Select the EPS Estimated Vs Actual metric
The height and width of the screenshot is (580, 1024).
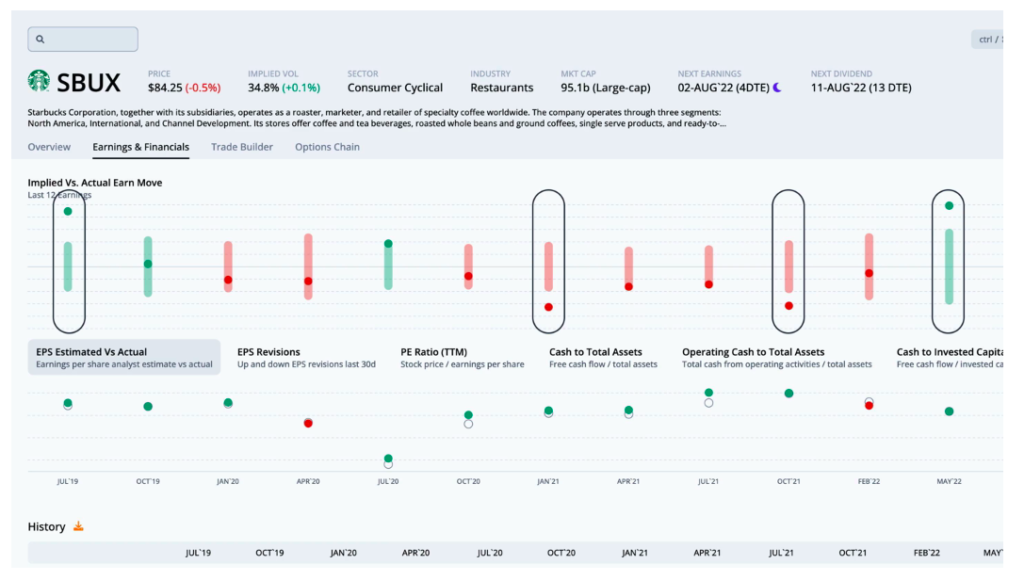coord(124,357)
